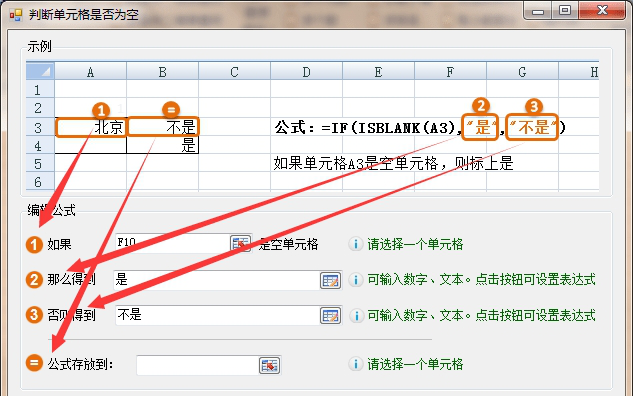The height and width of the screenshot is (411, 633).
Task: Click cell B3 containing 不是
Action: tap(163, 127)
